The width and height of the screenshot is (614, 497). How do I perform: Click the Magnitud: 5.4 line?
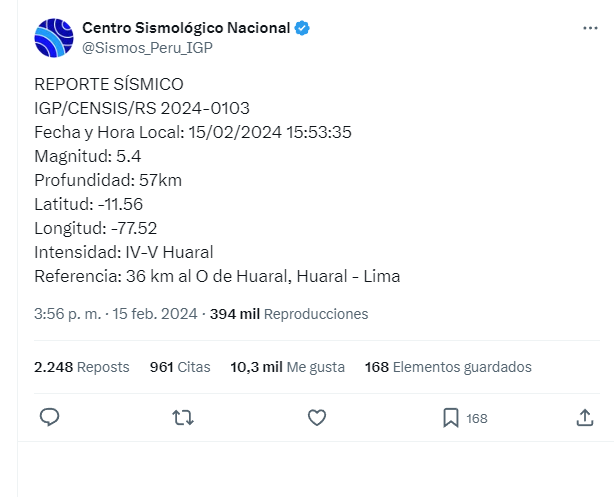[88, 156]
